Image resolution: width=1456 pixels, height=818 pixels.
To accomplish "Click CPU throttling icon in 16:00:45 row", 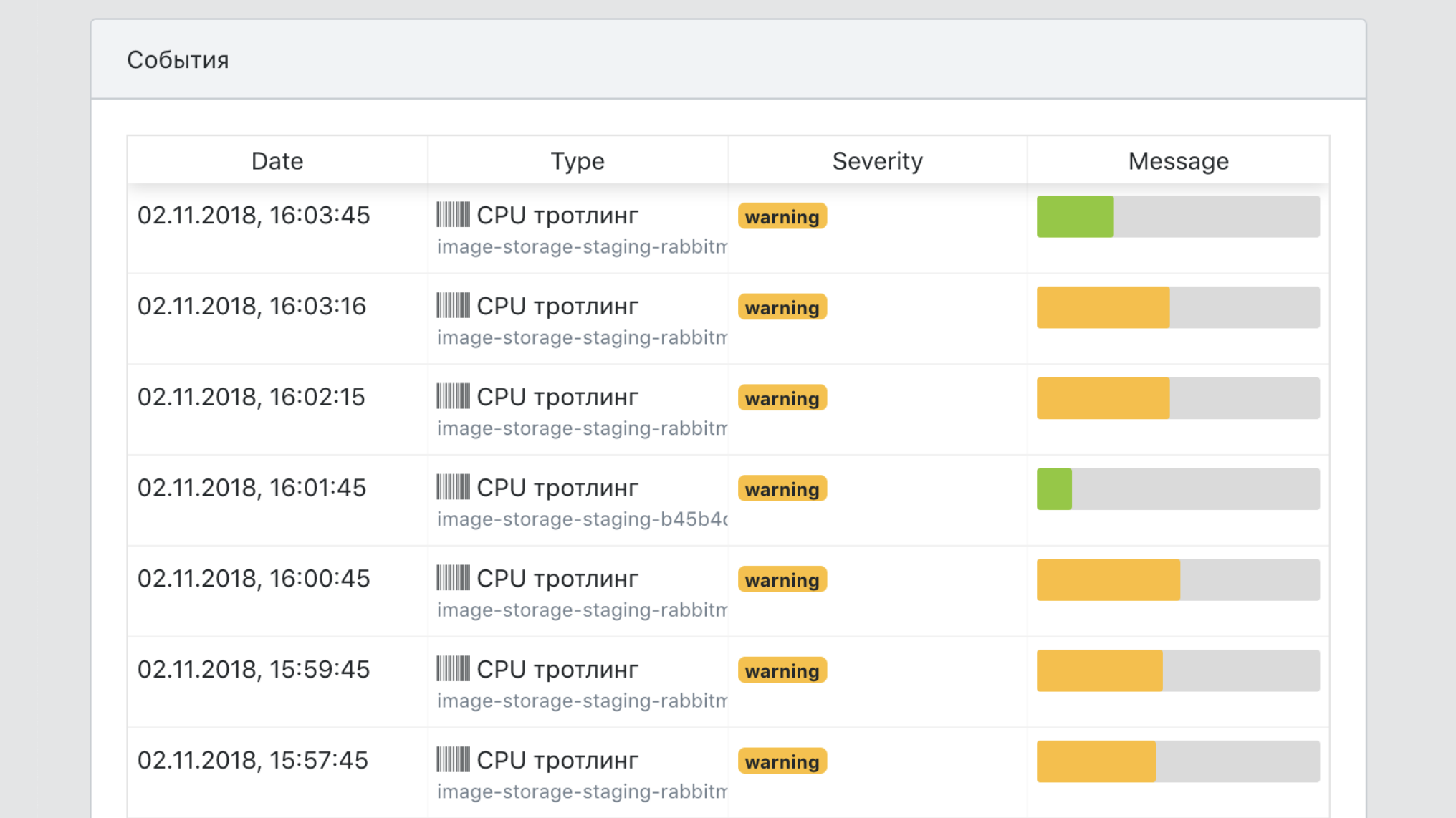I will pos(453,578).
